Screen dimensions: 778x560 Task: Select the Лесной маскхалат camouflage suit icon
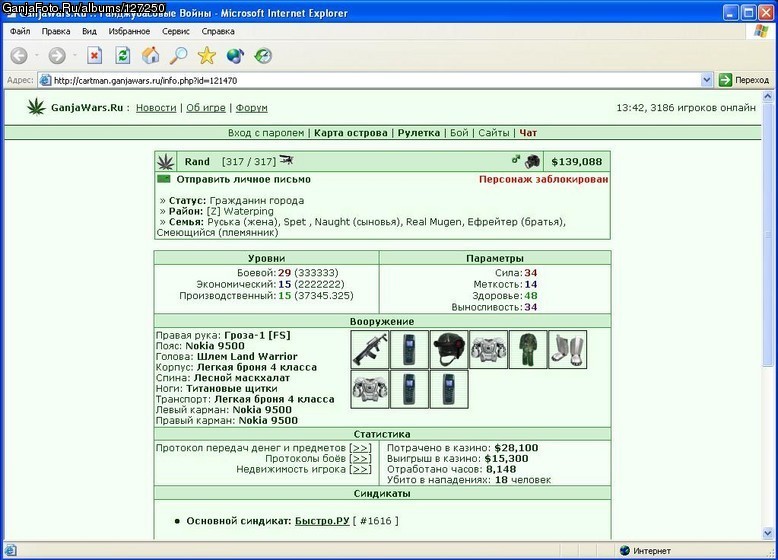[x=528, y=350]
